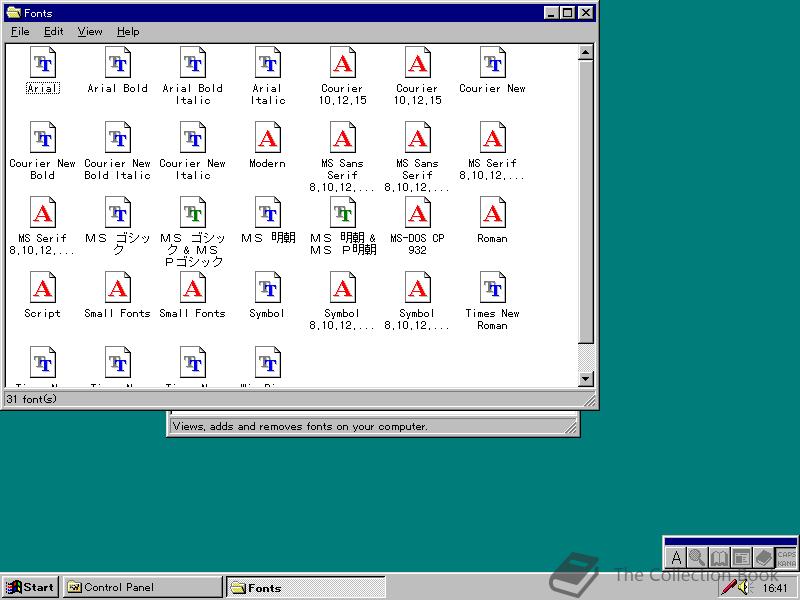
Task: Open the IME dictionary tool icon
Action: tap(719, 557)
